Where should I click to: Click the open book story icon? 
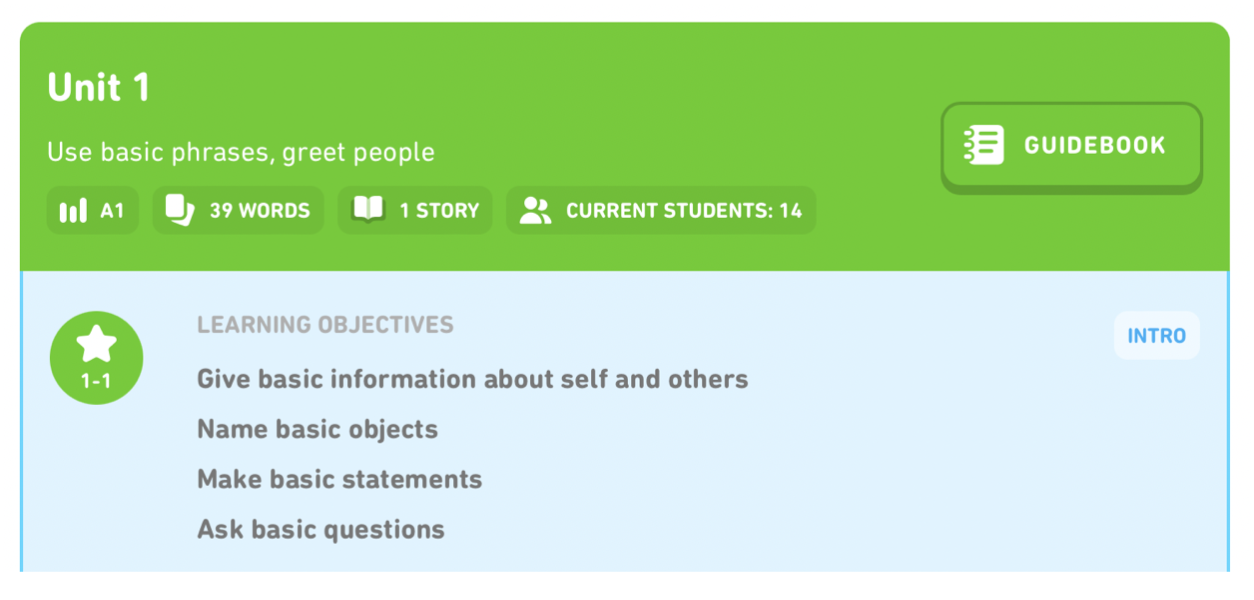[369, 210]
